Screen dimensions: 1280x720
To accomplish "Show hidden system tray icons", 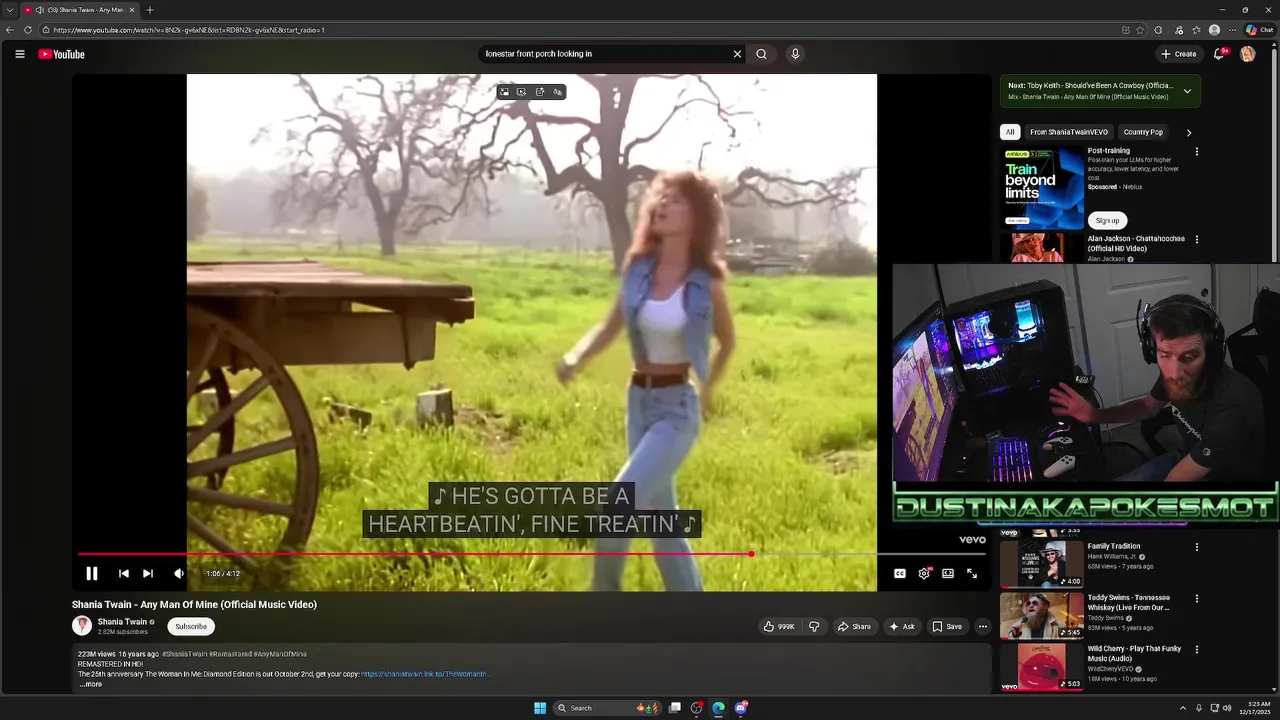I will coord(1183,708).
